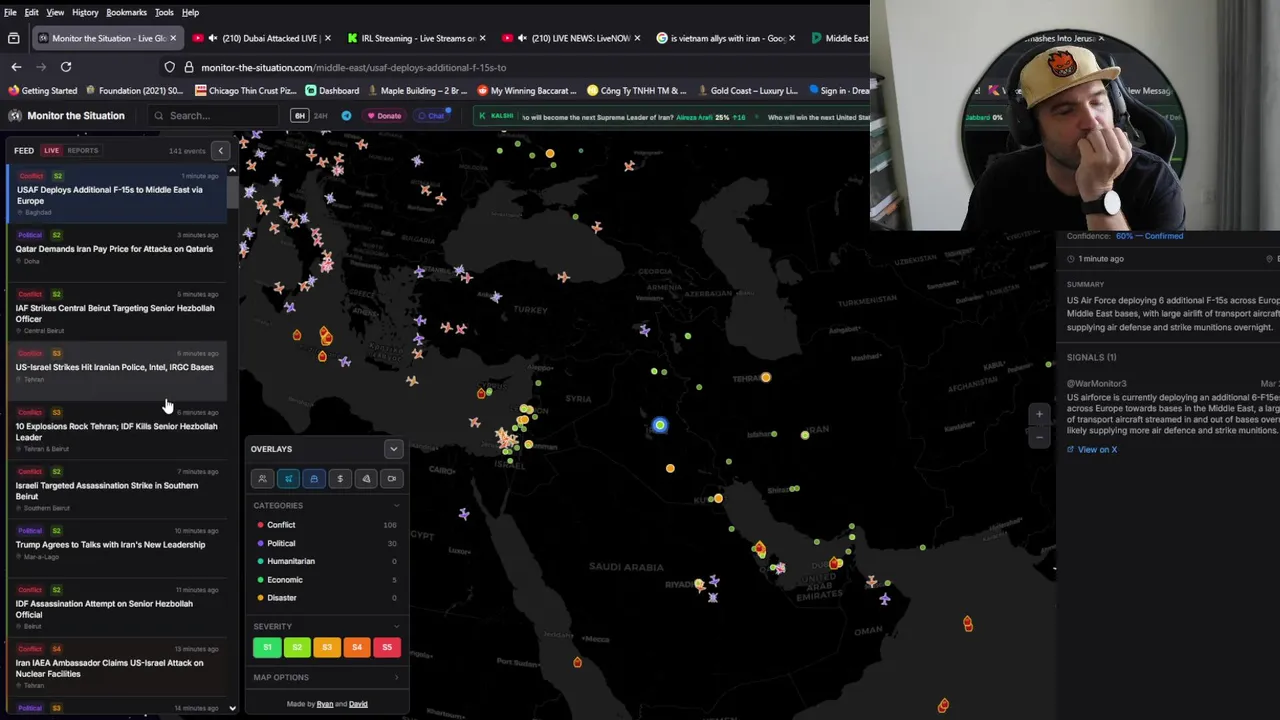This screenshot has width=1280, height=720.
Task: Open the History menu
Action: 85,12
